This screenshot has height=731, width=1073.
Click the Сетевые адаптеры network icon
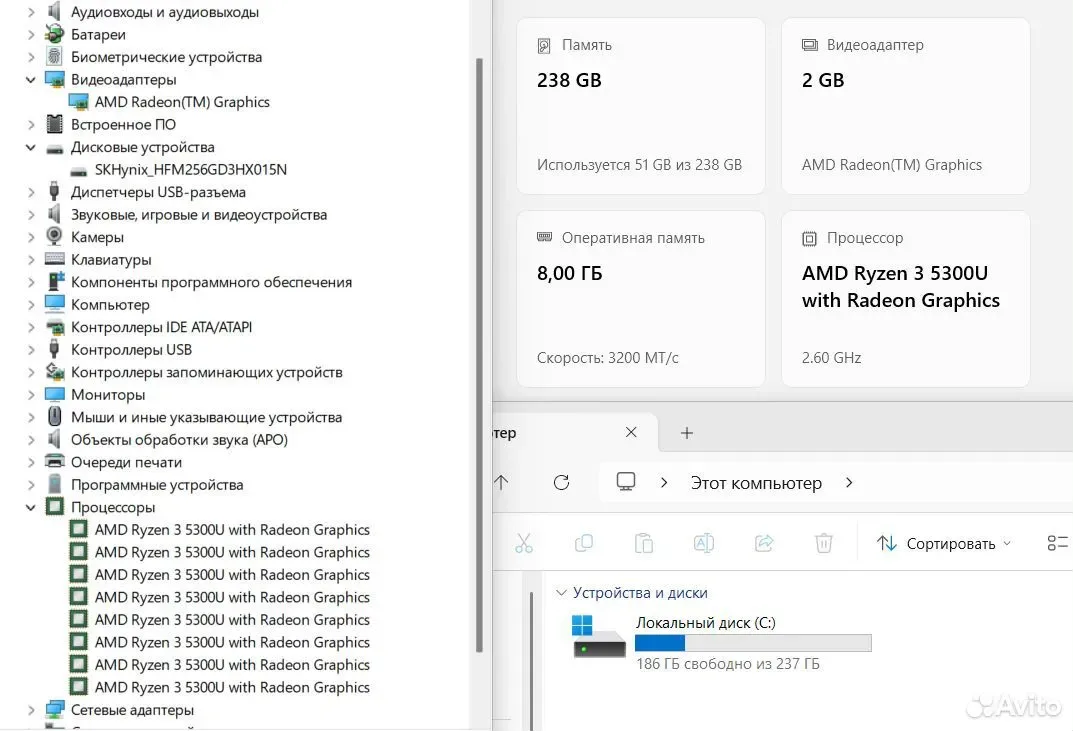[55, 710]
